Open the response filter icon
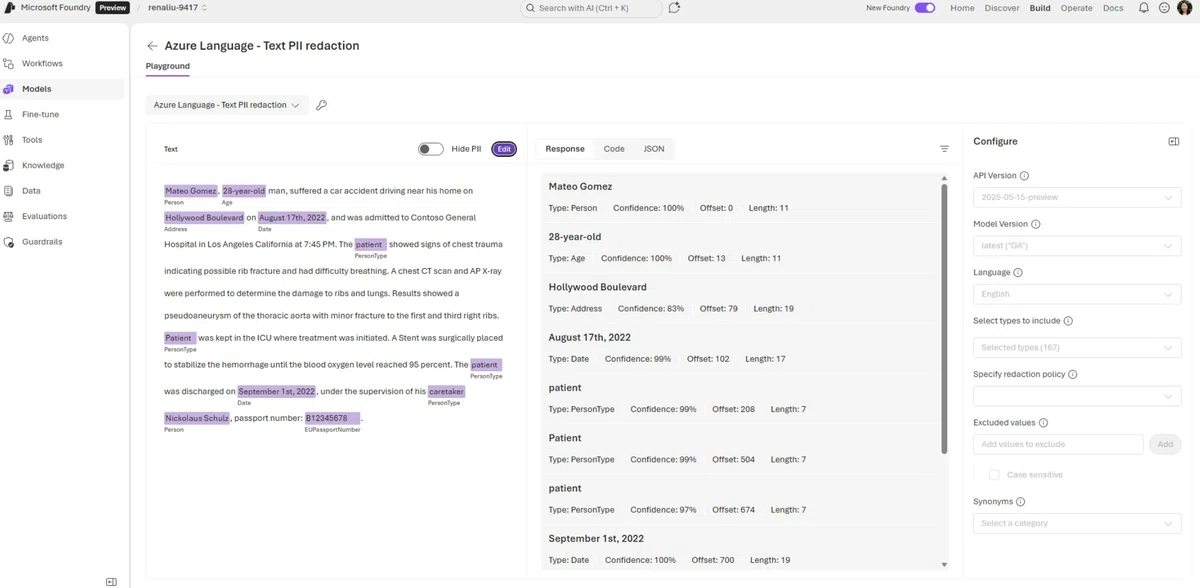Screen dimensions: 1200x588 [944, 149]
